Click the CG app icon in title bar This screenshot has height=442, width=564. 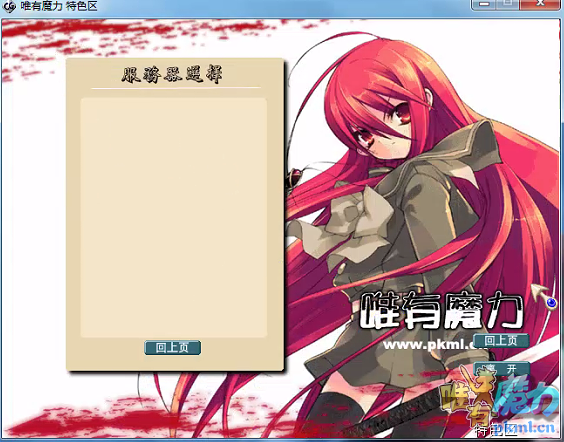9,6
